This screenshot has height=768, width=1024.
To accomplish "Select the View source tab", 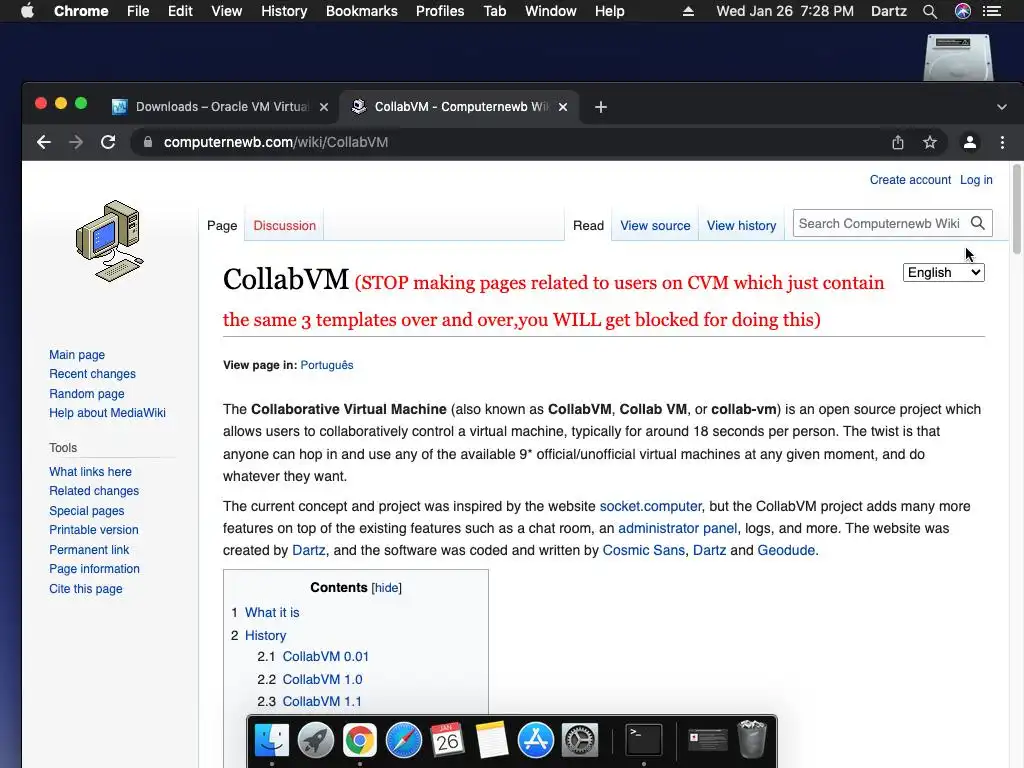I will (655, 225).
